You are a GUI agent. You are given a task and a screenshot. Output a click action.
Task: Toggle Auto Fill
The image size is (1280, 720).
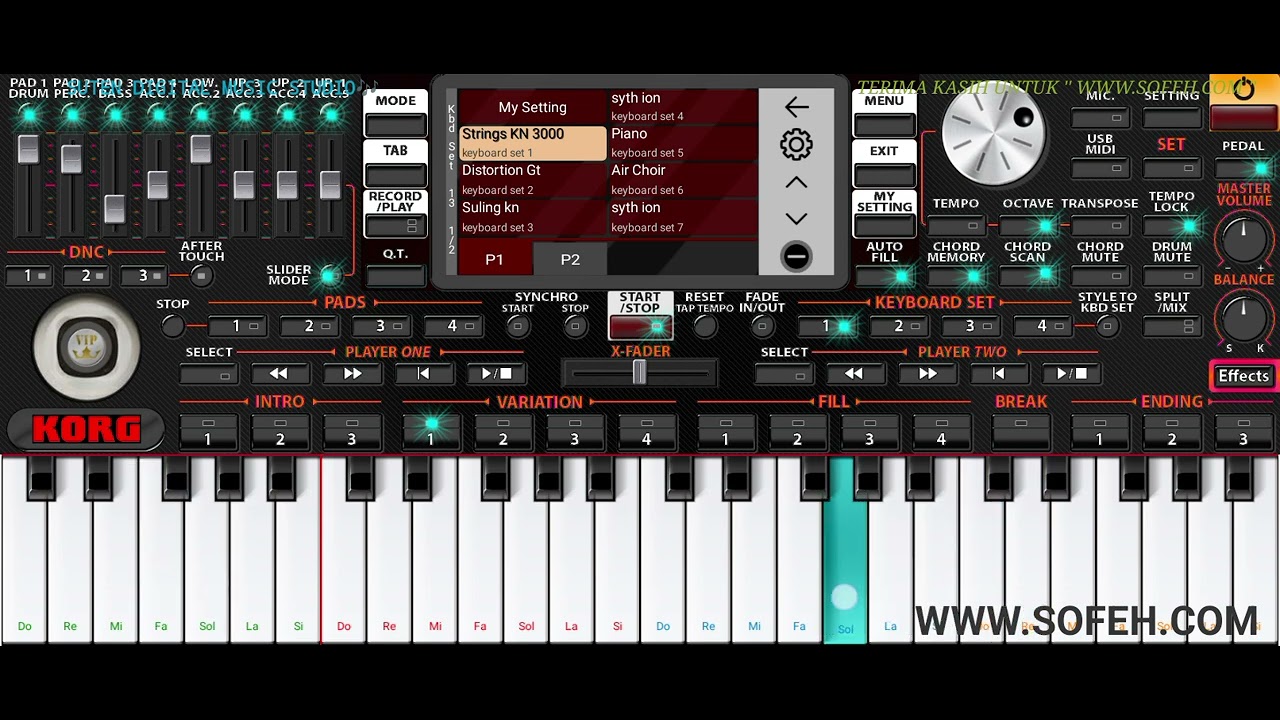885,275
